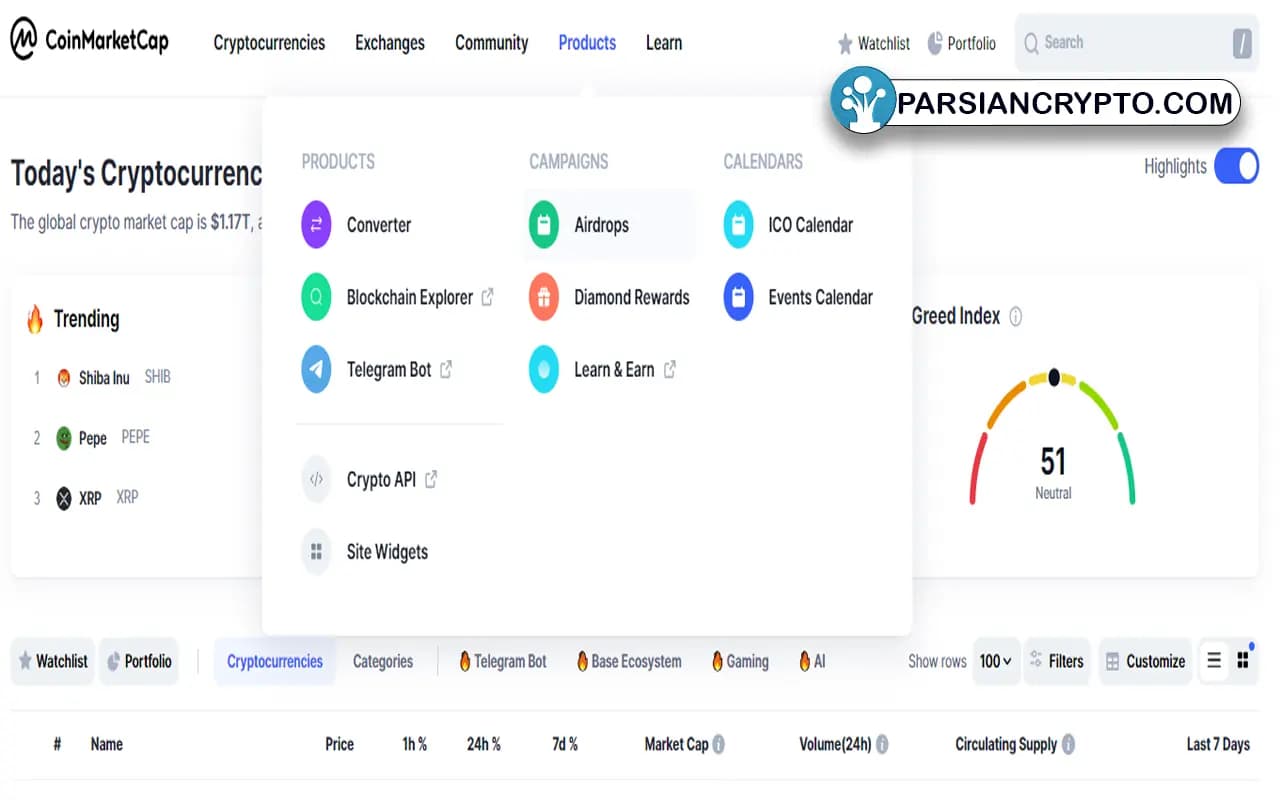Click external-link icon beside Learn & Earn
Viewport: 1280px width, 800px height.
pyautogui.click(x=670, y=369)
